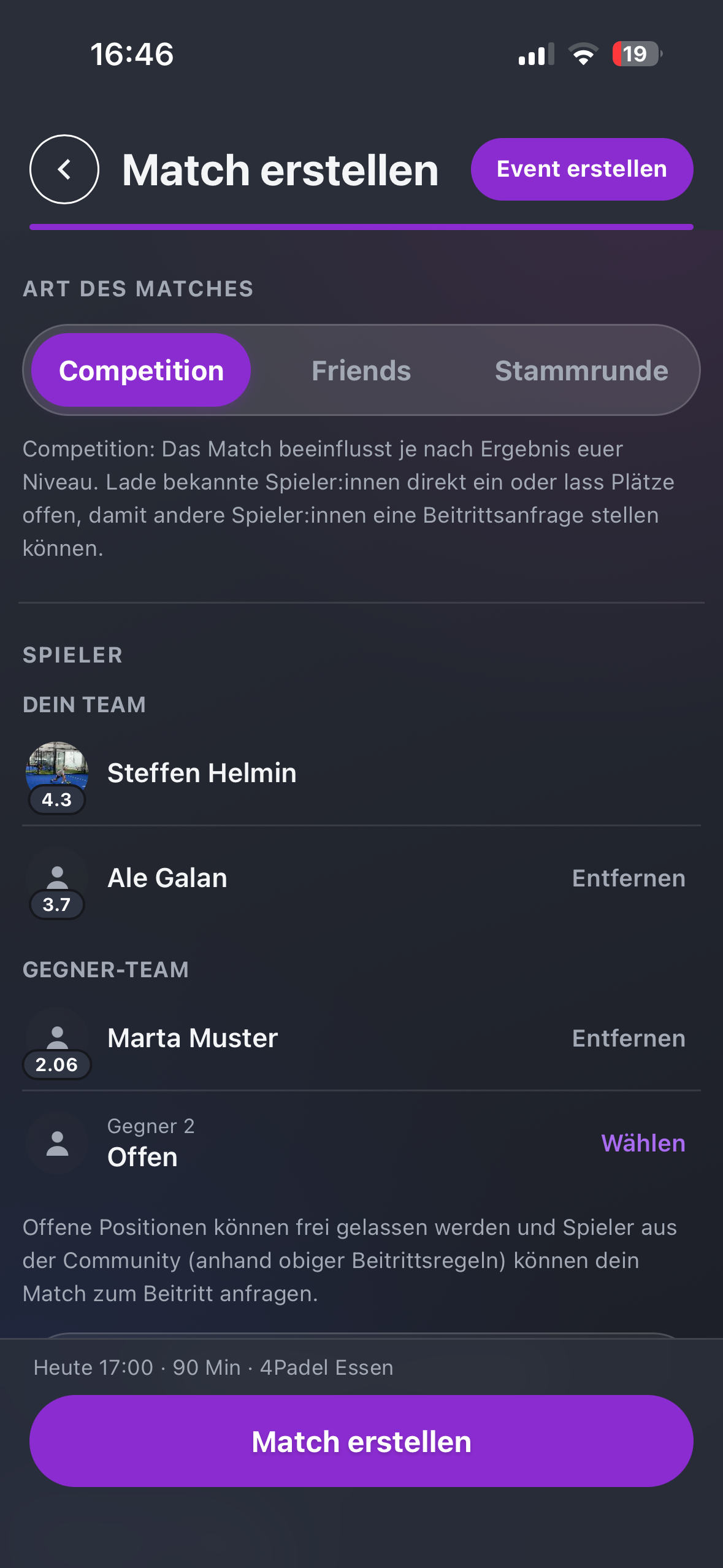Tap the bottom Match erstellen button
The height and width of the screenshot is (1568, 723).
(361, 1441)
